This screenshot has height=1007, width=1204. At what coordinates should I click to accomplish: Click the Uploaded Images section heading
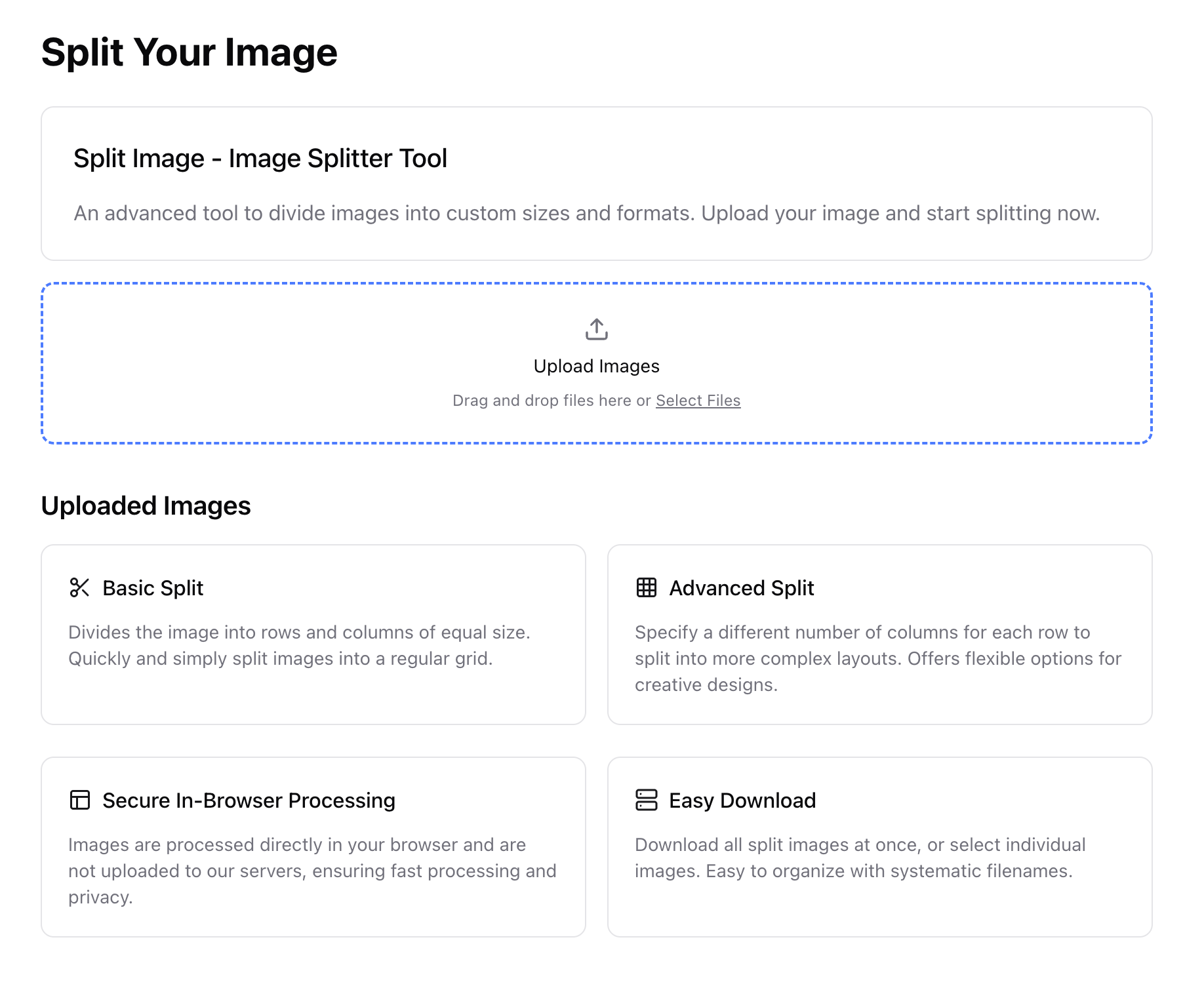tap(146, 505)
